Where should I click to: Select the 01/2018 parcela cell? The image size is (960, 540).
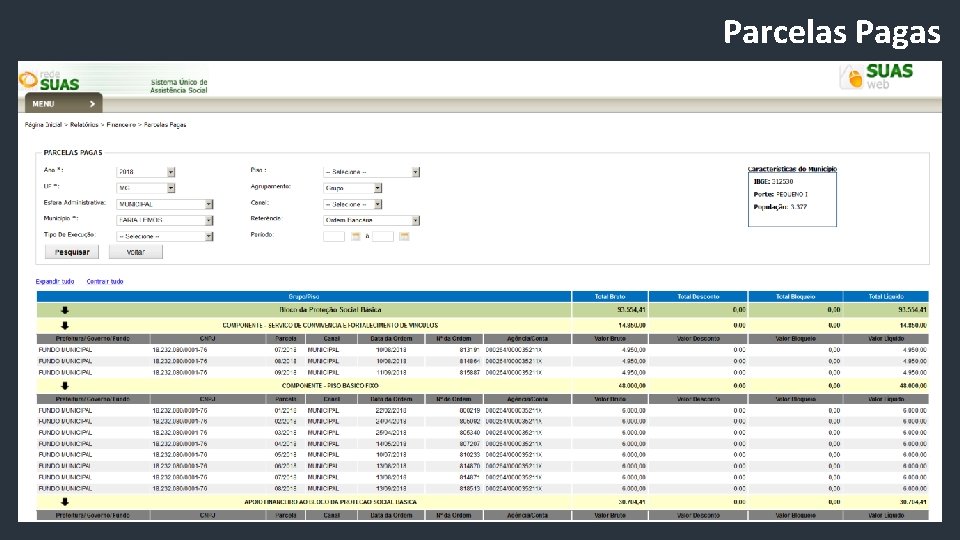(285, 411)
